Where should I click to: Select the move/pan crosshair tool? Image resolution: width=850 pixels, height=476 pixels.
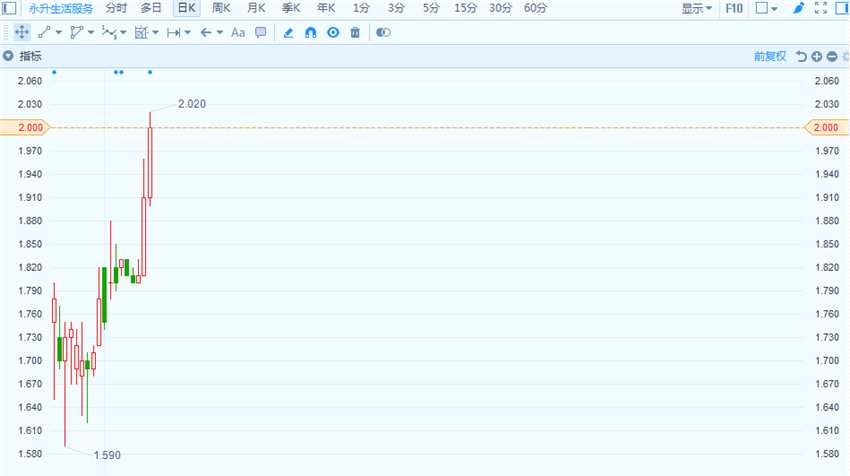coord(22,33)
